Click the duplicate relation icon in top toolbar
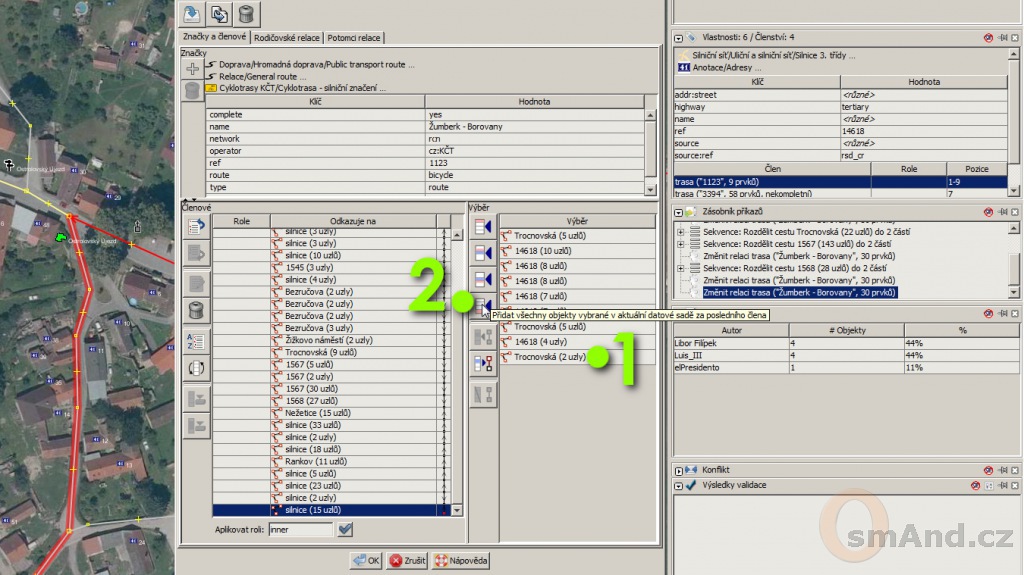Screen dimensions: 1024x575 (219, 14)
